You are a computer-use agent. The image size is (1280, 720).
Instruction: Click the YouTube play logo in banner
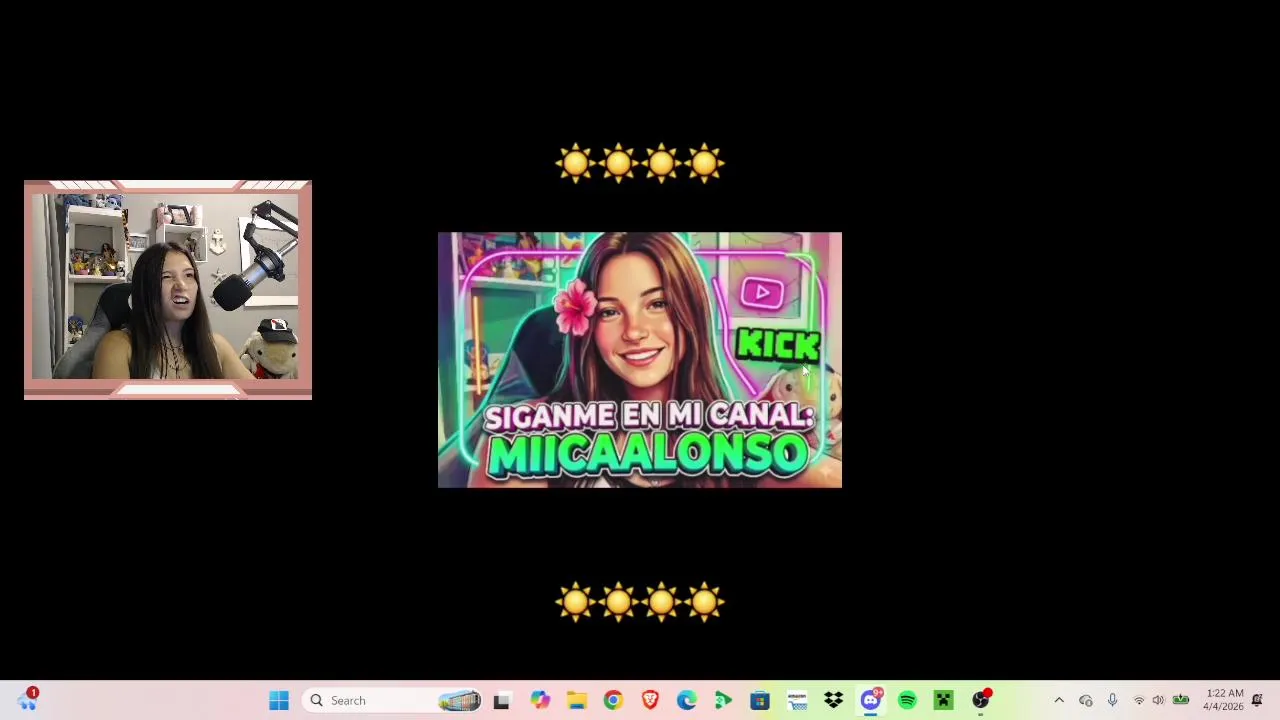762,292
